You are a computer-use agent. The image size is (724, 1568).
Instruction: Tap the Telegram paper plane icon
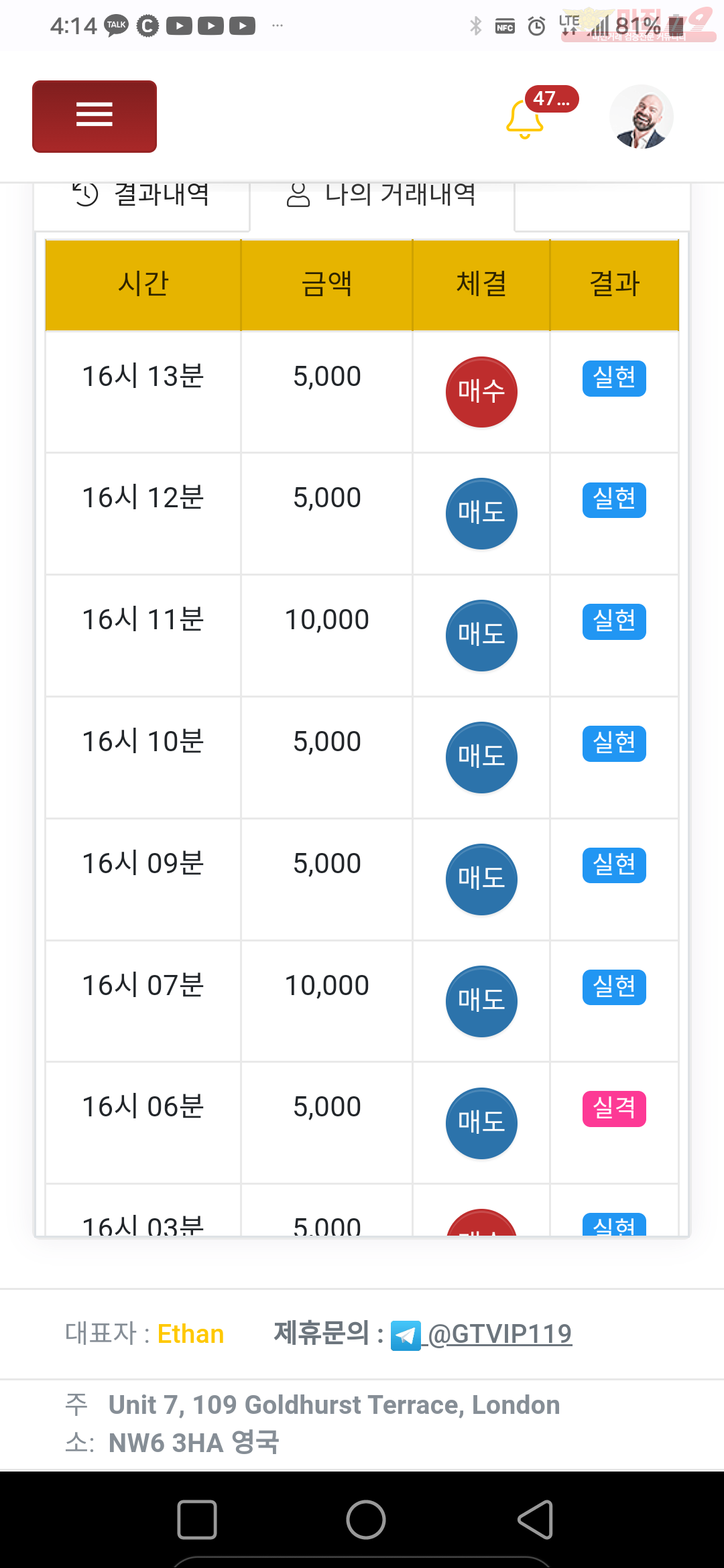pos(406,1335)
